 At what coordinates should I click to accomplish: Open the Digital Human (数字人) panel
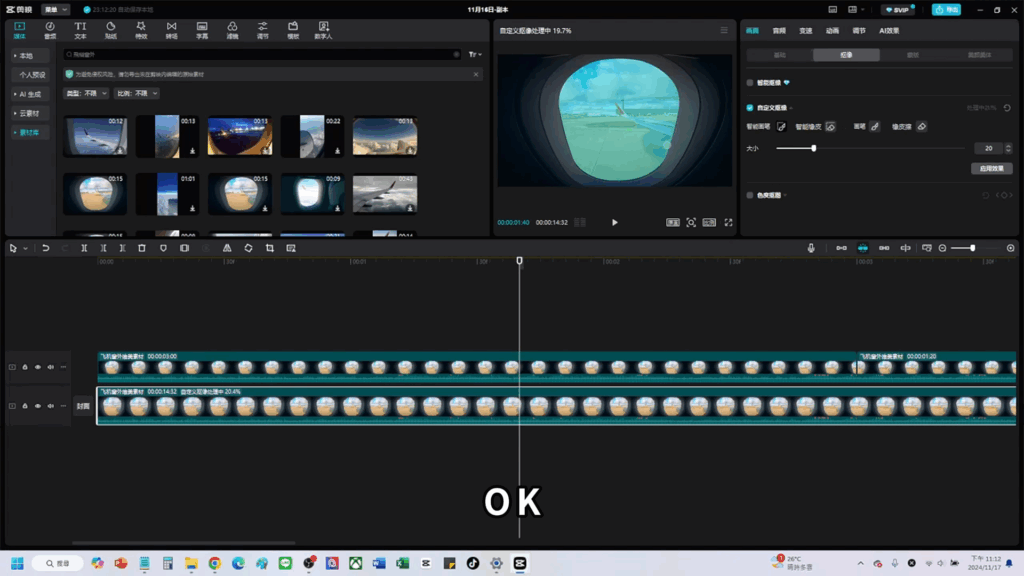click(x=323, y=30)
